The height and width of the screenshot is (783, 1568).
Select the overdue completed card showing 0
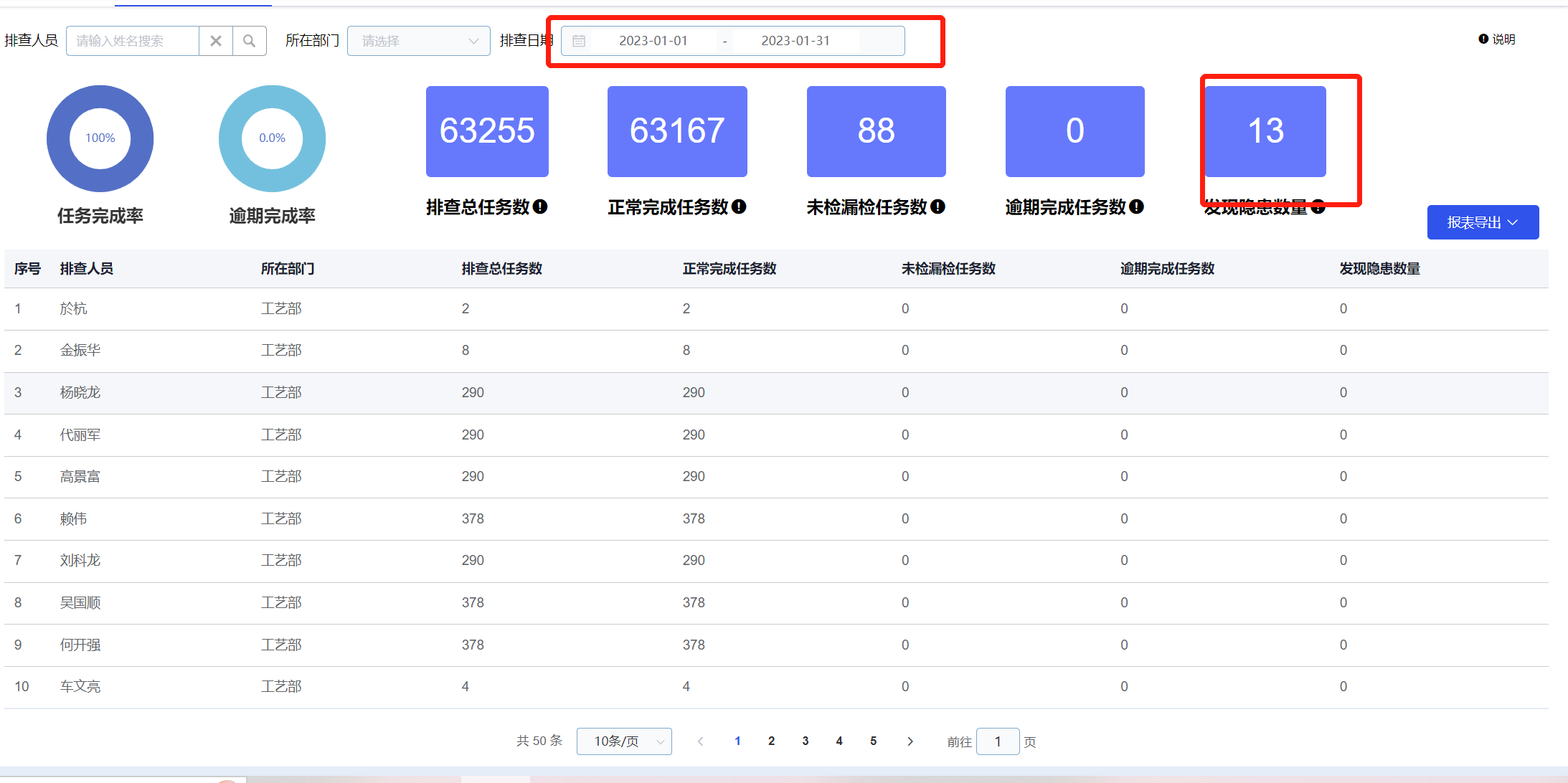click(x=1075, y=131)
